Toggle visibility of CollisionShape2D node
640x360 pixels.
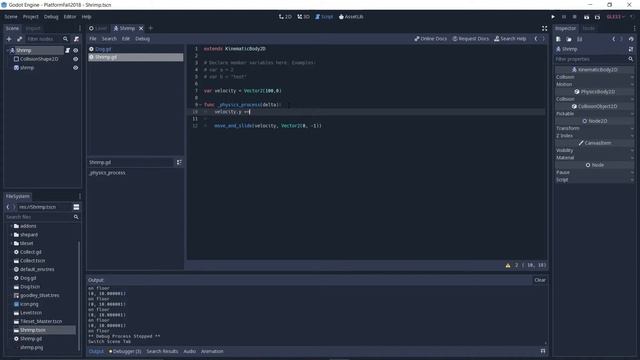(76, 59)
